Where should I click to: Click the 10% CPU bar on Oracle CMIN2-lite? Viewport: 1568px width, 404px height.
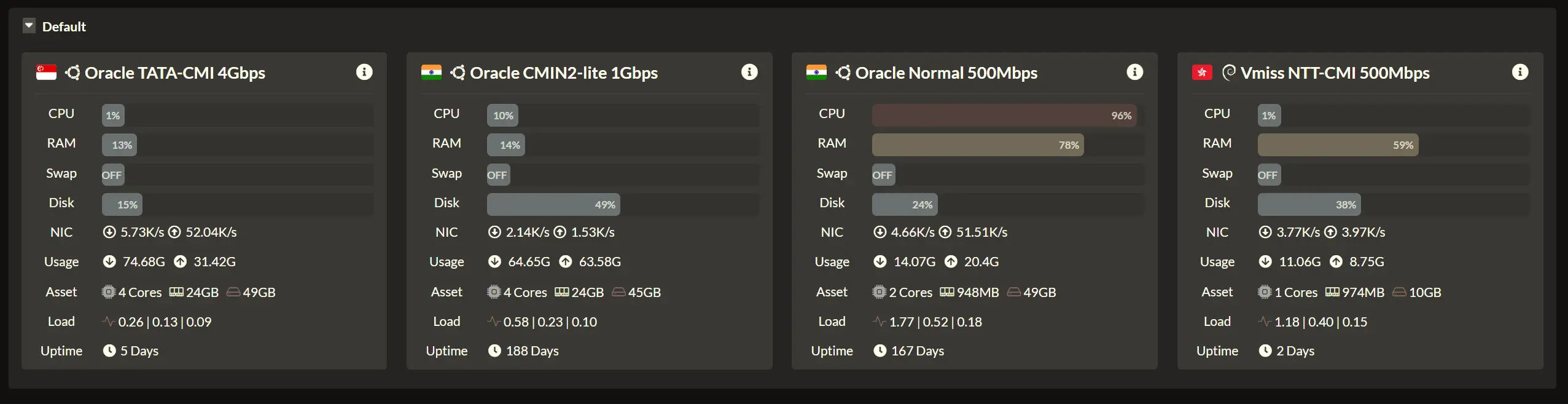point(503,115)
